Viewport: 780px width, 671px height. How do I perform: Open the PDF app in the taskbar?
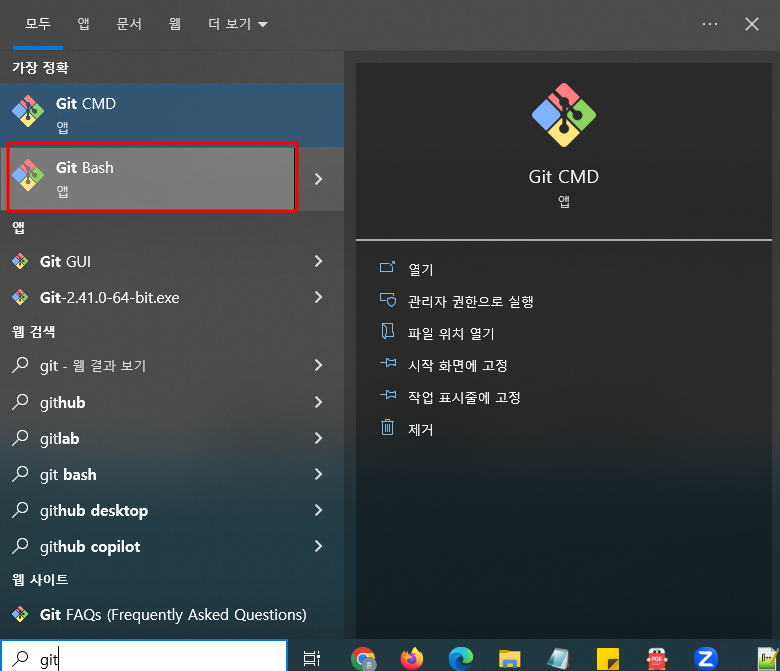(x=657, y=658)
